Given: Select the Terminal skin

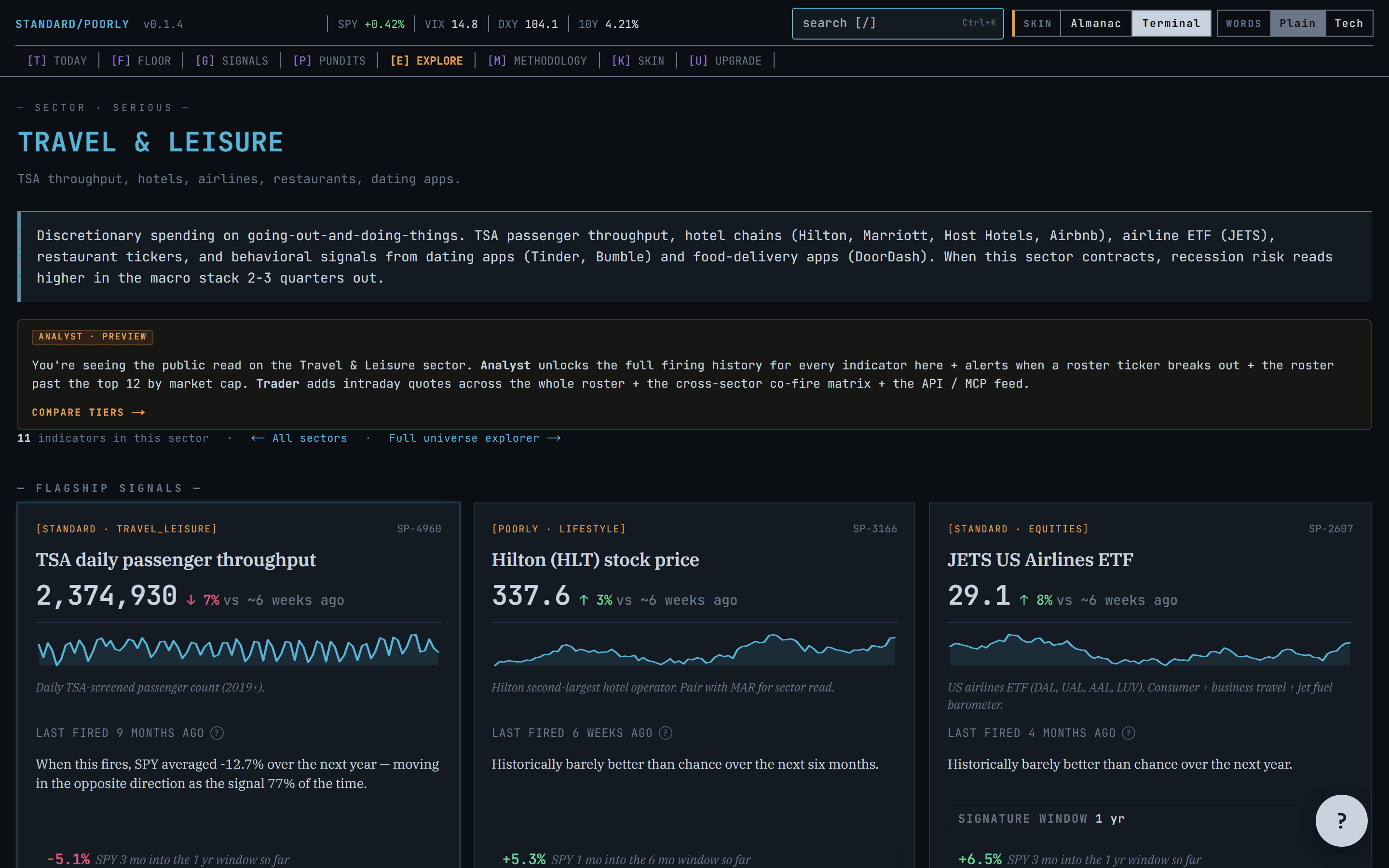Looking at the screenshot, I should point(1171,24).
